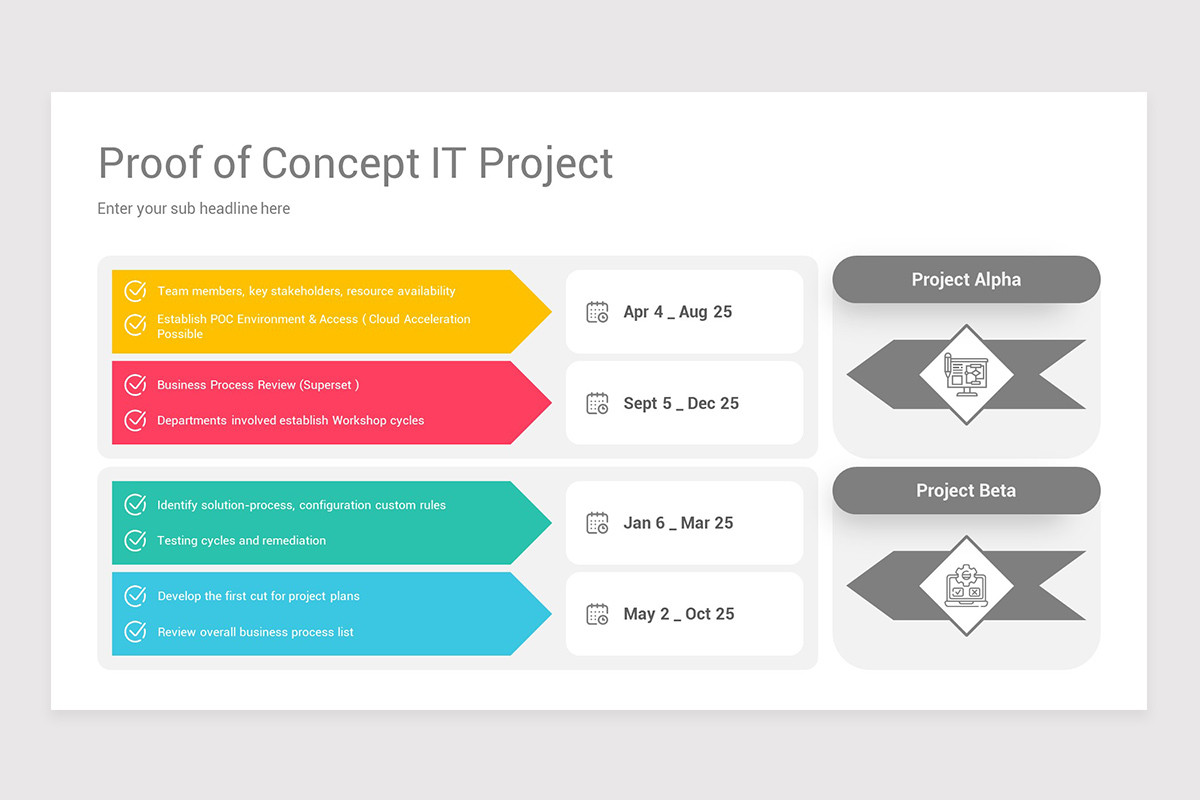Image resolution: width=1200 pixels, height=800 pixels.
Task: Select the May 2 _ Oct 25 date text
Action: 679,614
